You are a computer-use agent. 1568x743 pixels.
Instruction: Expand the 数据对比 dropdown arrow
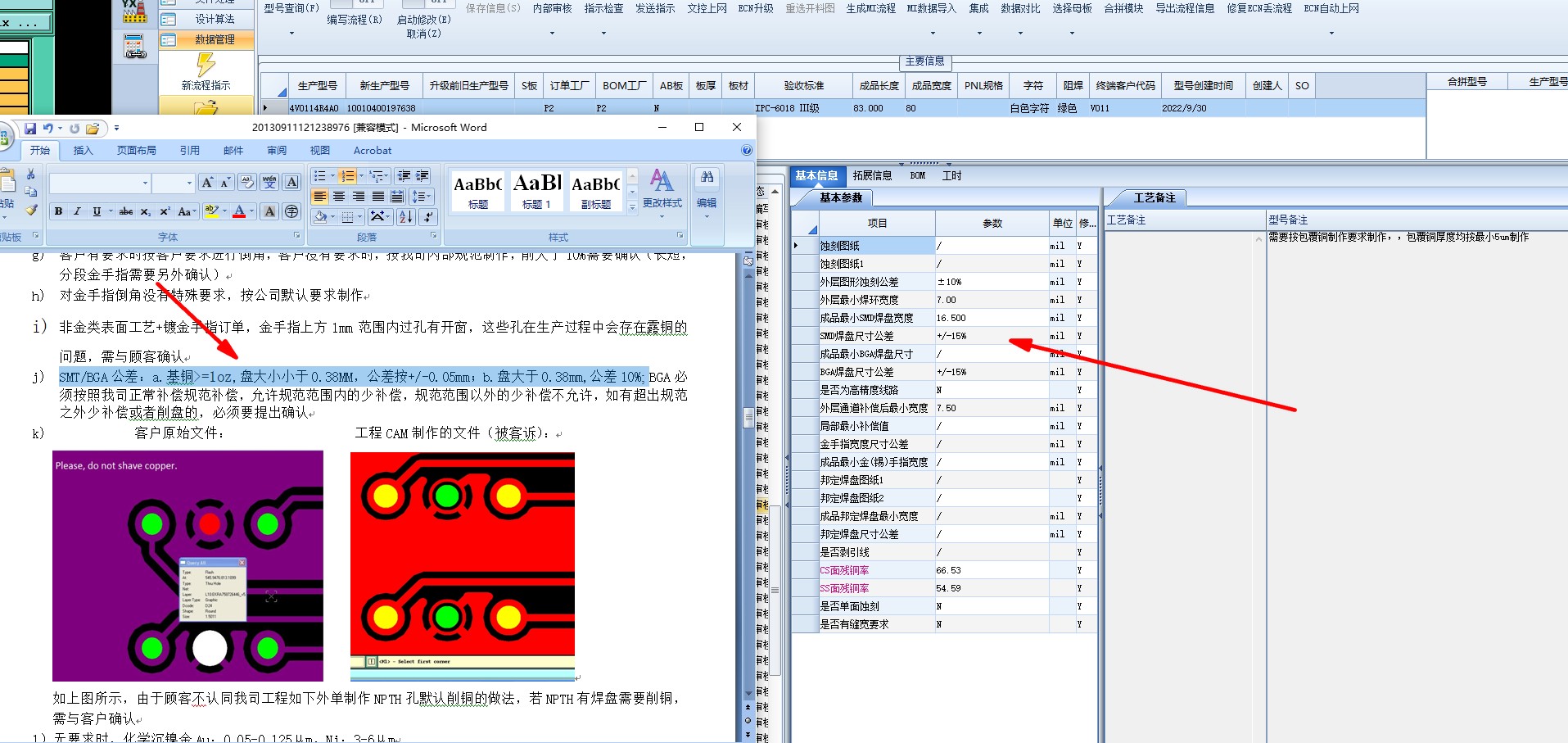1020,34
